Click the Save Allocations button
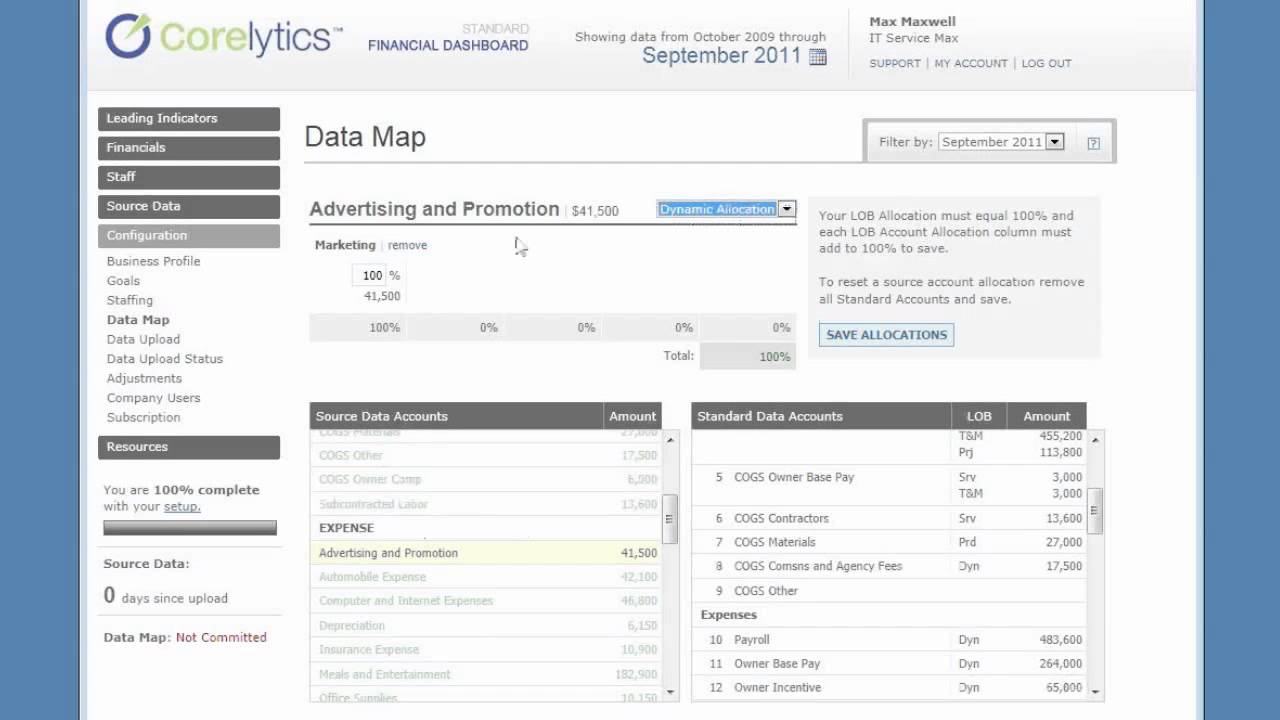The image size is (1280, 720). pyautogui.click(x=886, y=335)
